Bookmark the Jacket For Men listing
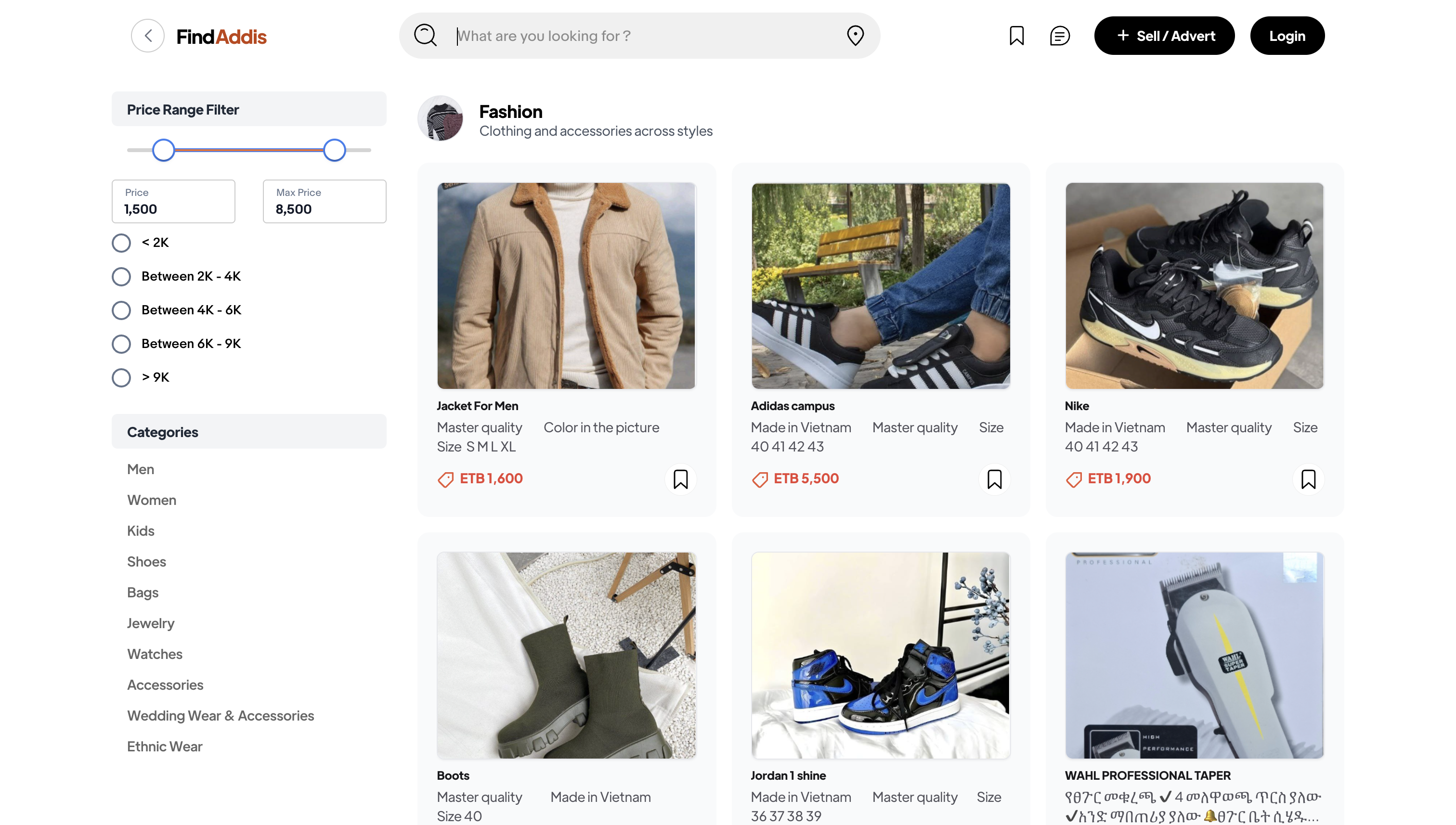1456x825 pixels. [x=680, y=479]
